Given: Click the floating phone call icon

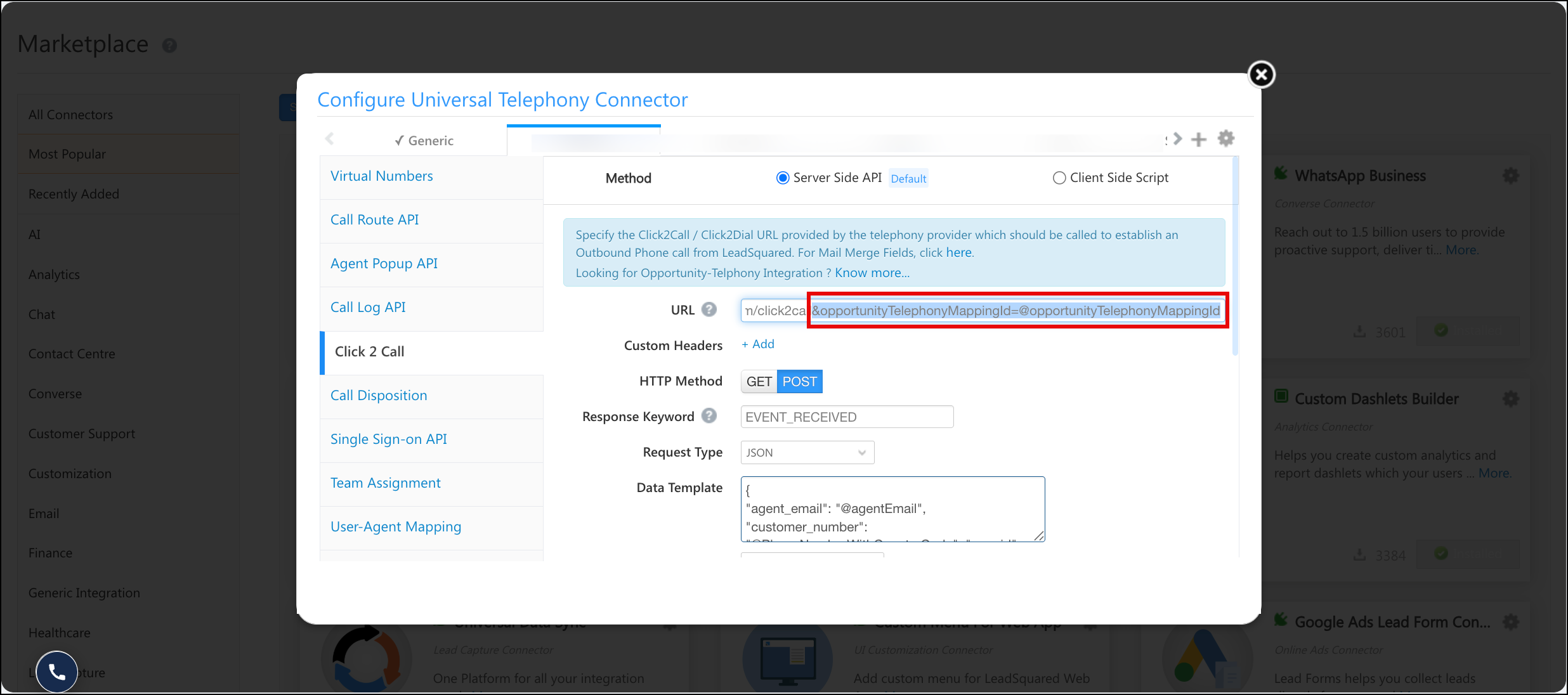Looking at the screenshot, I should click(57, 672).
